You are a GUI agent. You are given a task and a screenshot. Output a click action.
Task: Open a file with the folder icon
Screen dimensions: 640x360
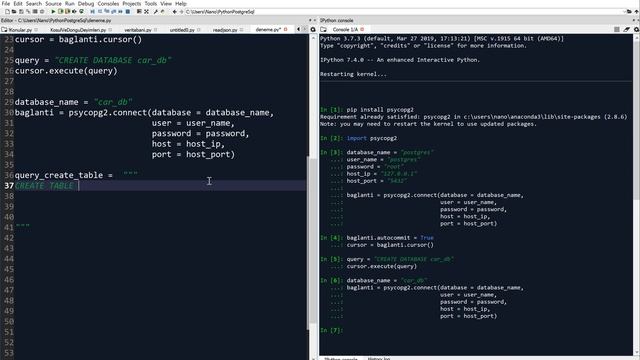(x=13, y=12)
